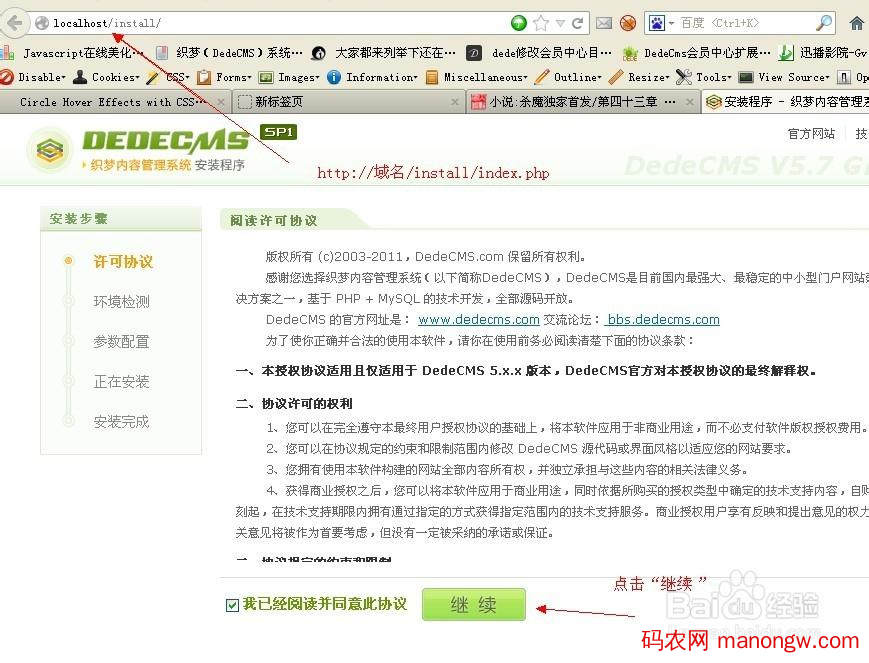Open the Images developer toolbar menu
The height and width of the screenshot is (663, 869).
[x=289, y=77]
